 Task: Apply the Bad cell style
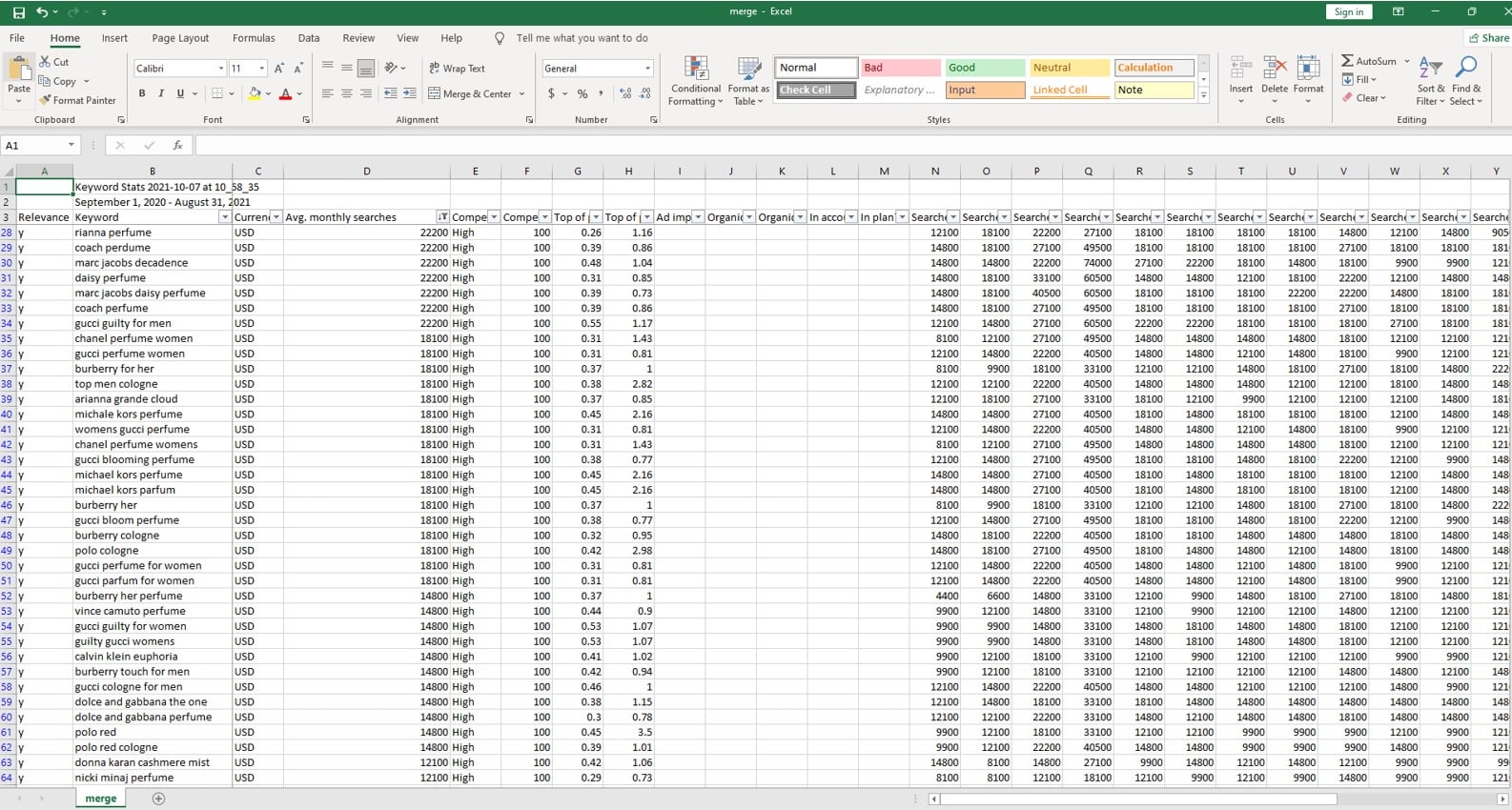click(901, 68)
